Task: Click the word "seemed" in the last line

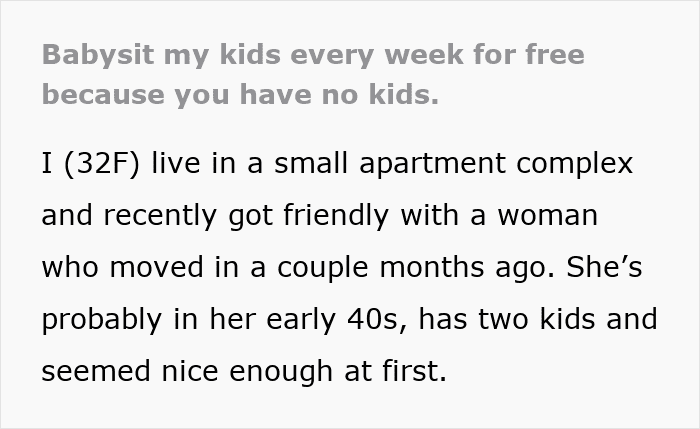Action: 96,371
